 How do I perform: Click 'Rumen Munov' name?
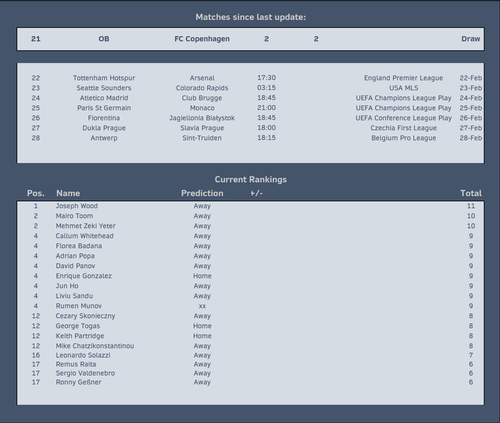[x=78, y=306]
